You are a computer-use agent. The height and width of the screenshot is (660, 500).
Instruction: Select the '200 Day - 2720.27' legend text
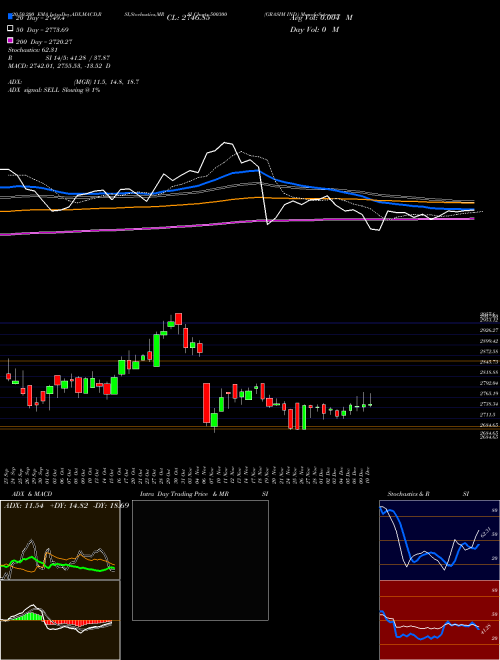[44, 42]
